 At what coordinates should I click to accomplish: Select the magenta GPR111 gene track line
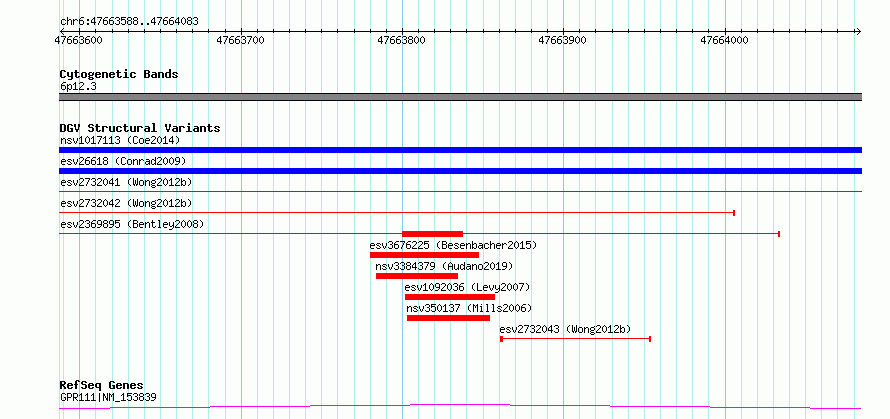pyautogui.click(x=460, y=406)
